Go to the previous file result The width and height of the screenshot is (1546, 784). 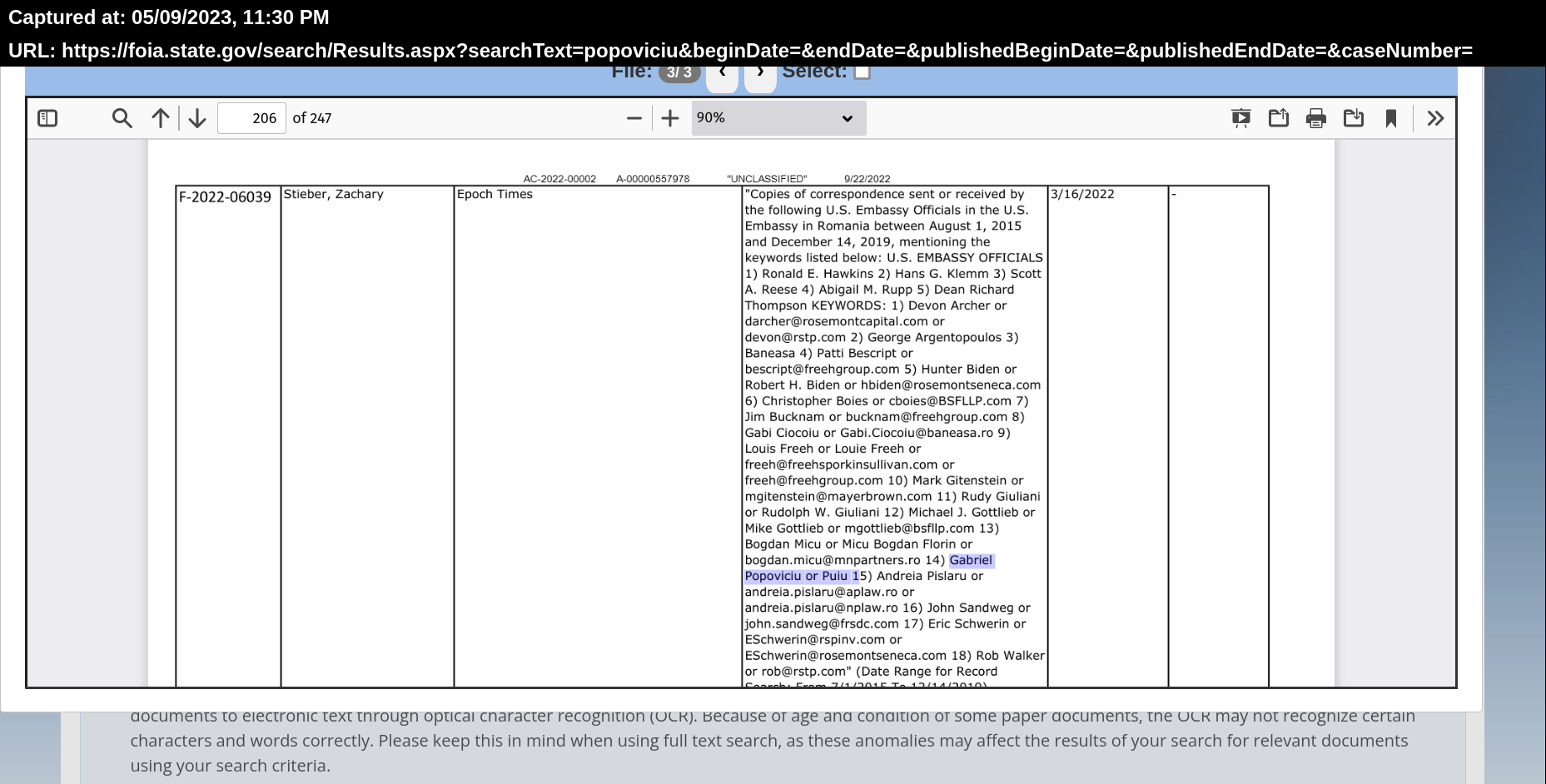click(x=722, y=75)
